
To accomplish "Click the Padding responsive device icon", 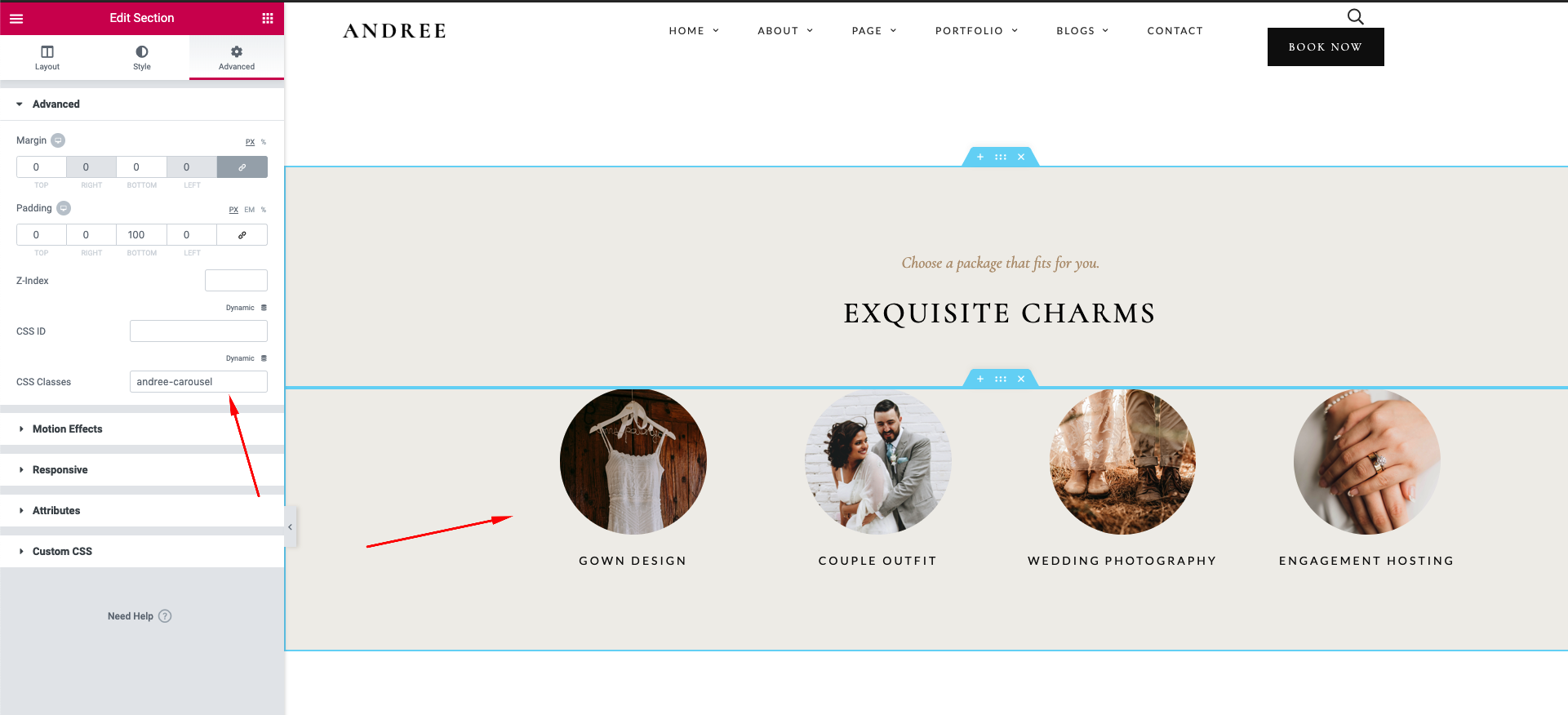I will 64,208.
